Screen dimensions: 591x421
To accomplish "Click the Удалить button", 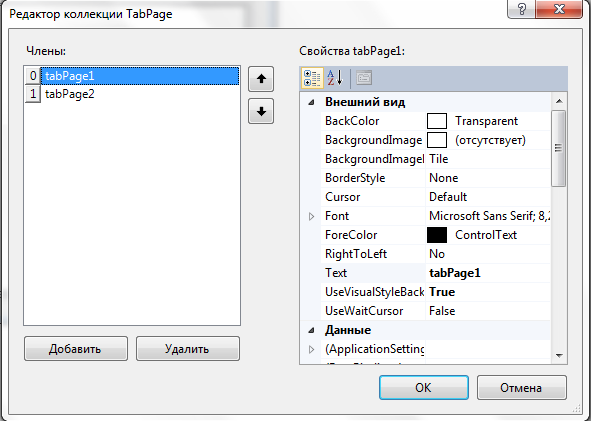I will (x=188, y=349).
